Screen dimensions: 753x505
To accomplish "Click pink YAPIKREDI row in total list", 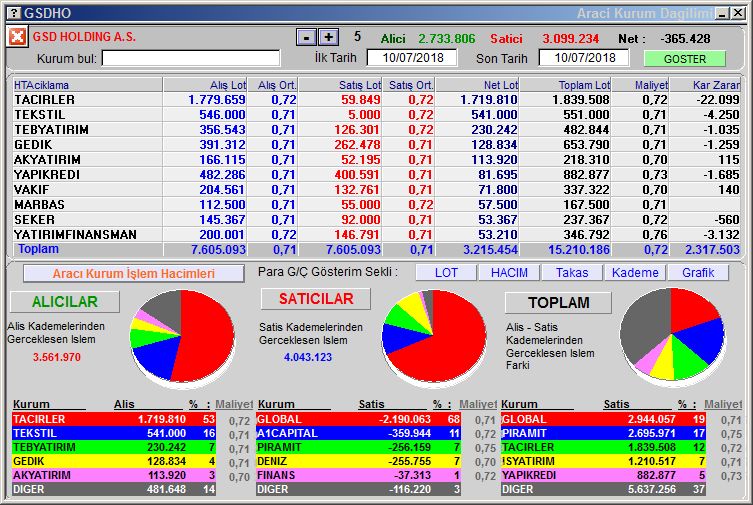I will pyautogui.click(x=603, y=475).
